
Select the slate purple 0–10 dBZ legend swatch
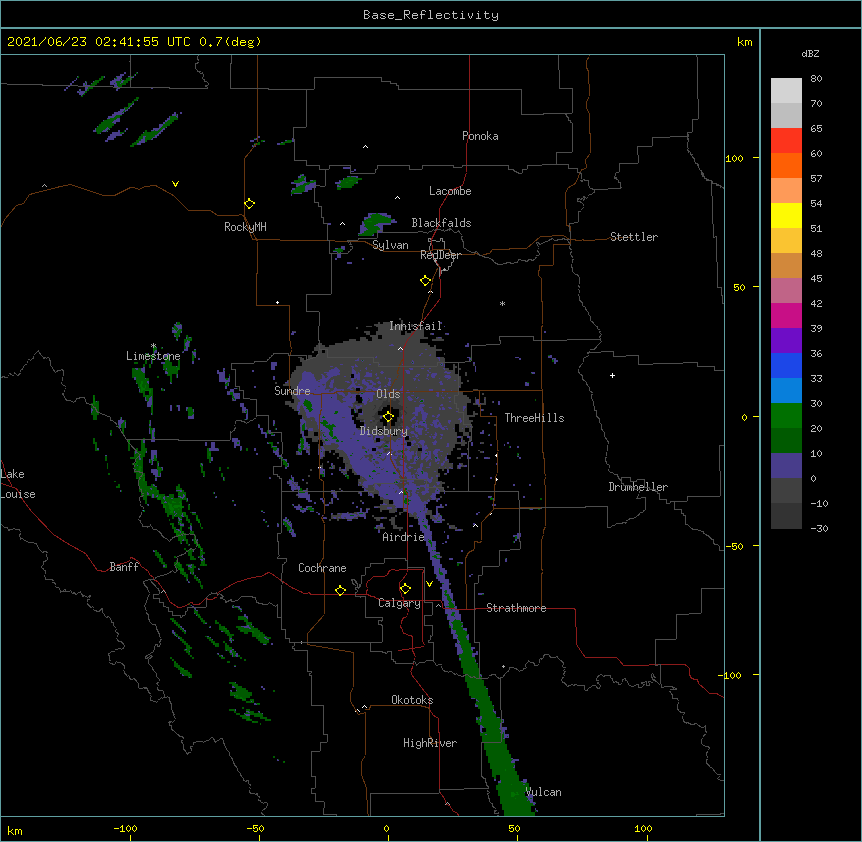point(786,466)
